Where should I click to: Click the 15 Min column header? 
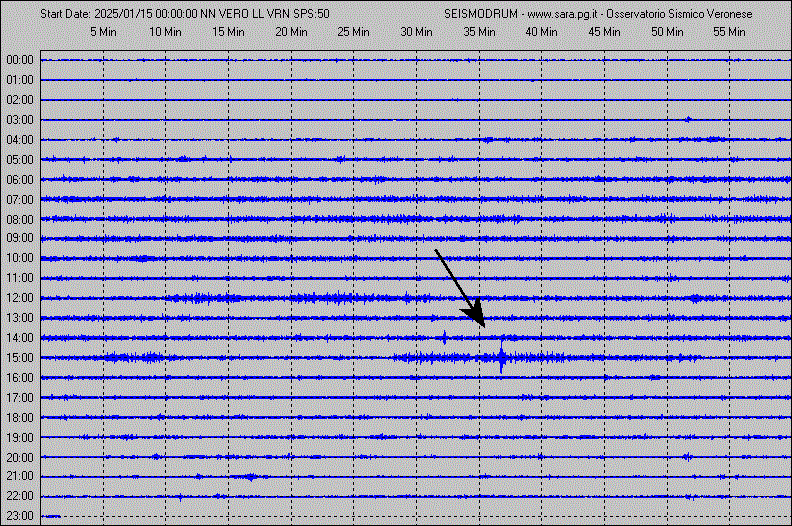228,32
